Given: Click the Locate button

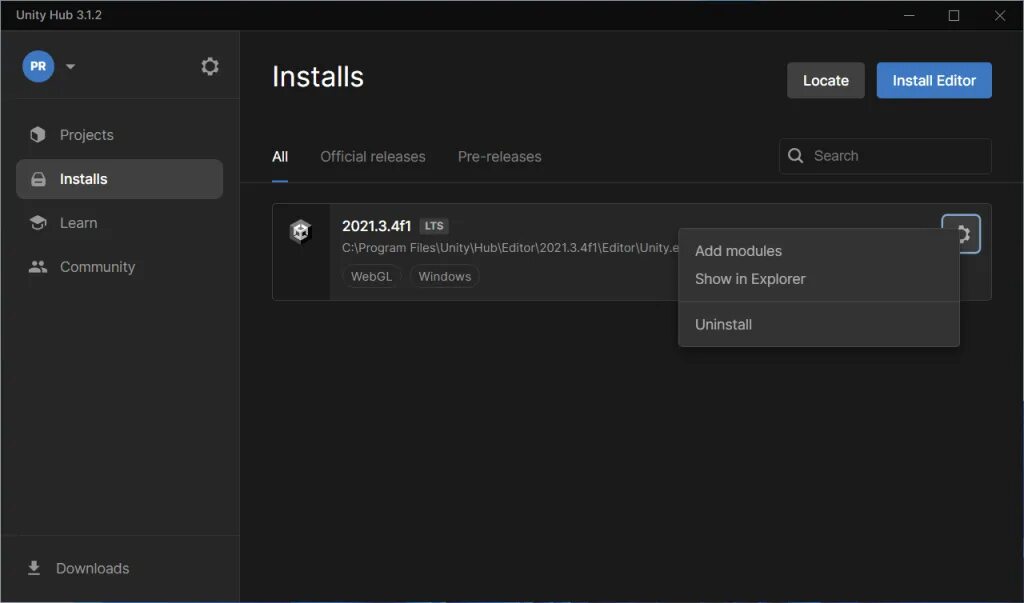Looking at the screenshot, I should coord(825,80).
